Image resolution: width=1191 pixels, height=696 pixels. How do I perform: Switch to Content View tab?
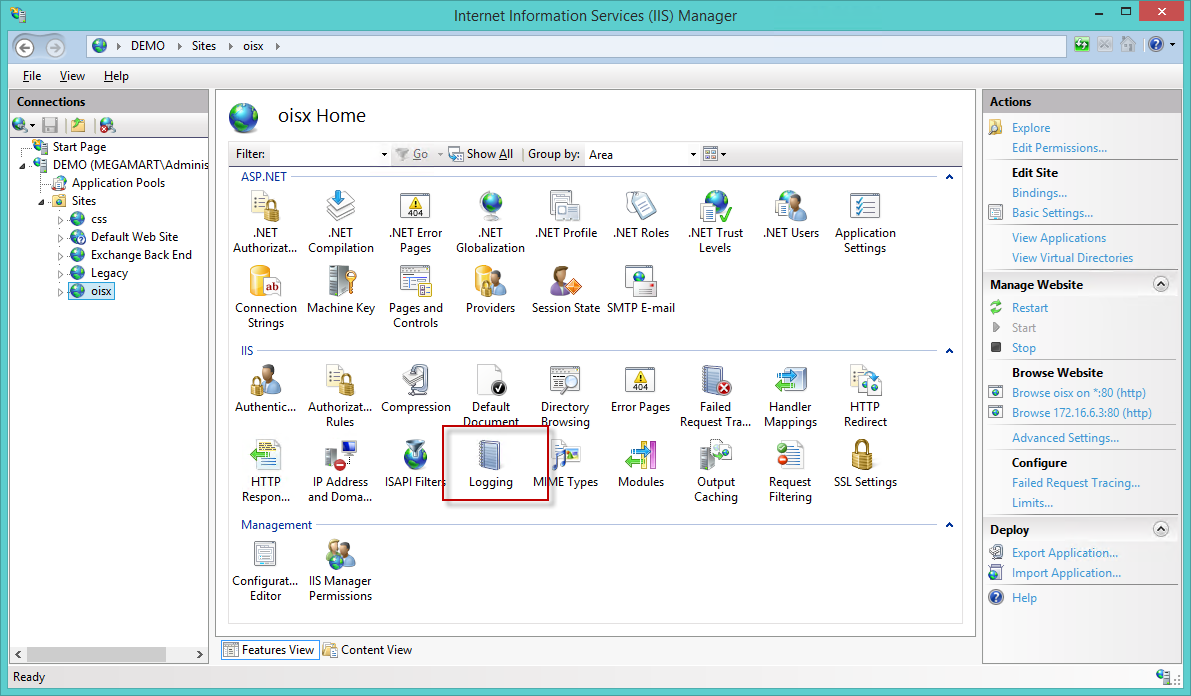pos(368,650)
